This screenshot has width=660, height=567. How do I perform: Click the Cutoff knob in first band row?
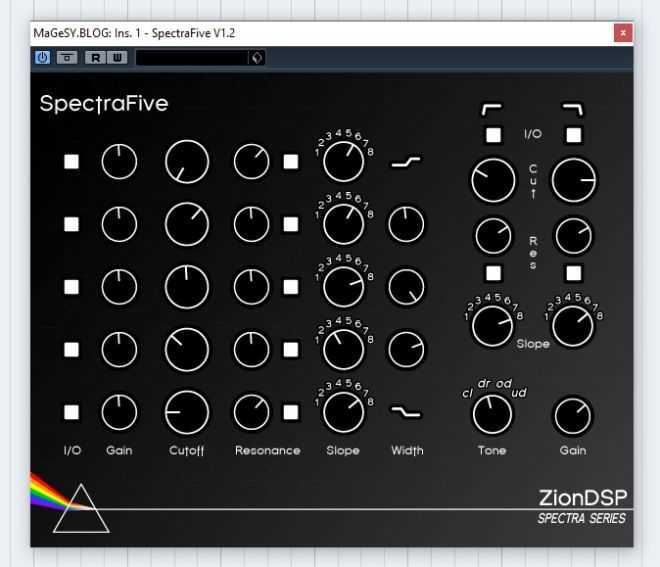click(187, 162)
